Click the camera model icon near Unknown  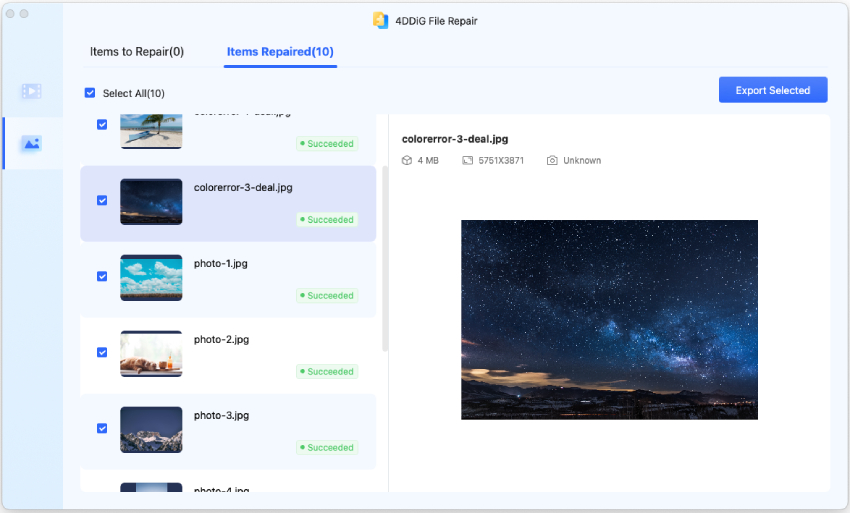click(x=552, y=161)
